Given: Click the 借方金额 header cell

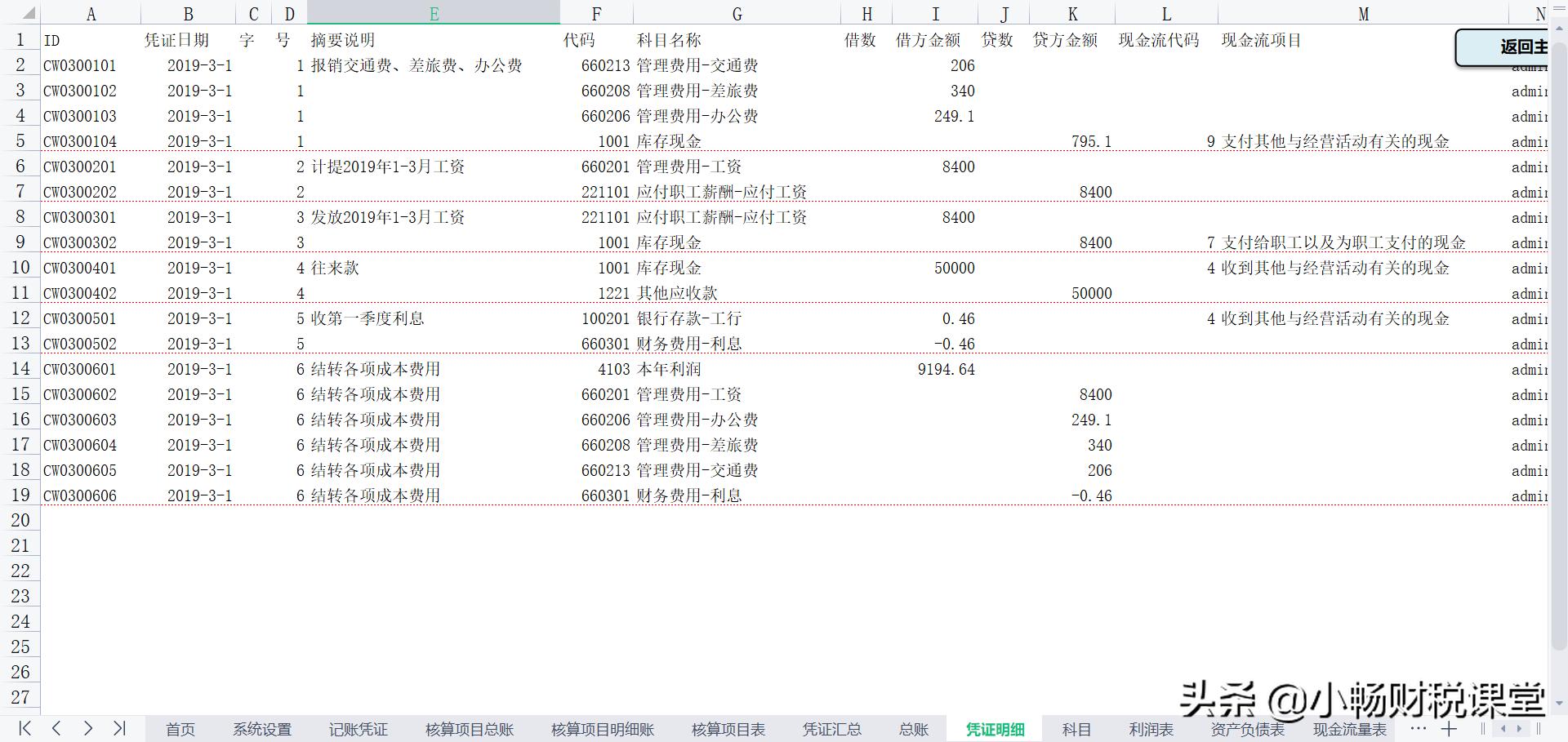Looking at the screenshot, I should 935,40.
